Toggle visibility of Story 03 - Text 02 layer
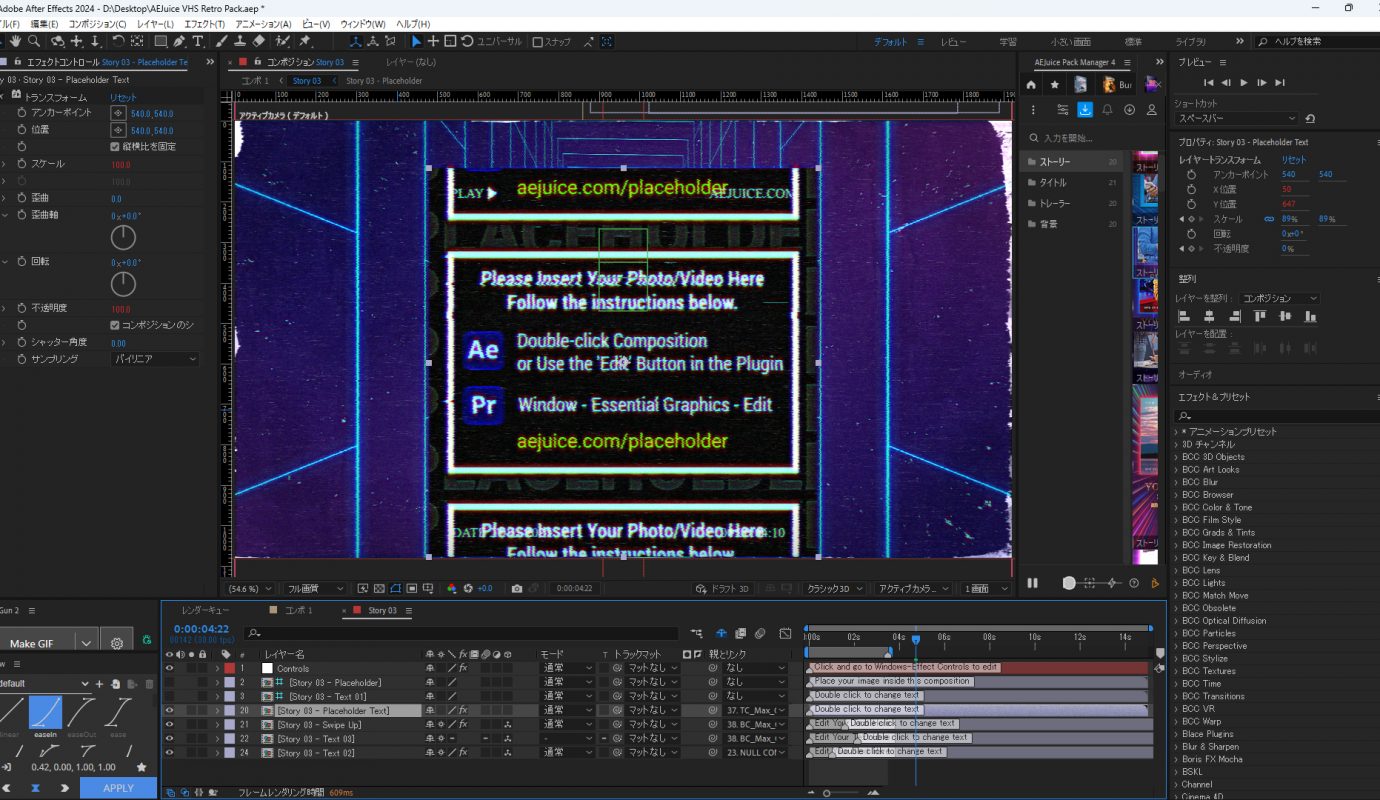Image resolution: width=1380 pixels, height=800 pixels. pos(169,752)
